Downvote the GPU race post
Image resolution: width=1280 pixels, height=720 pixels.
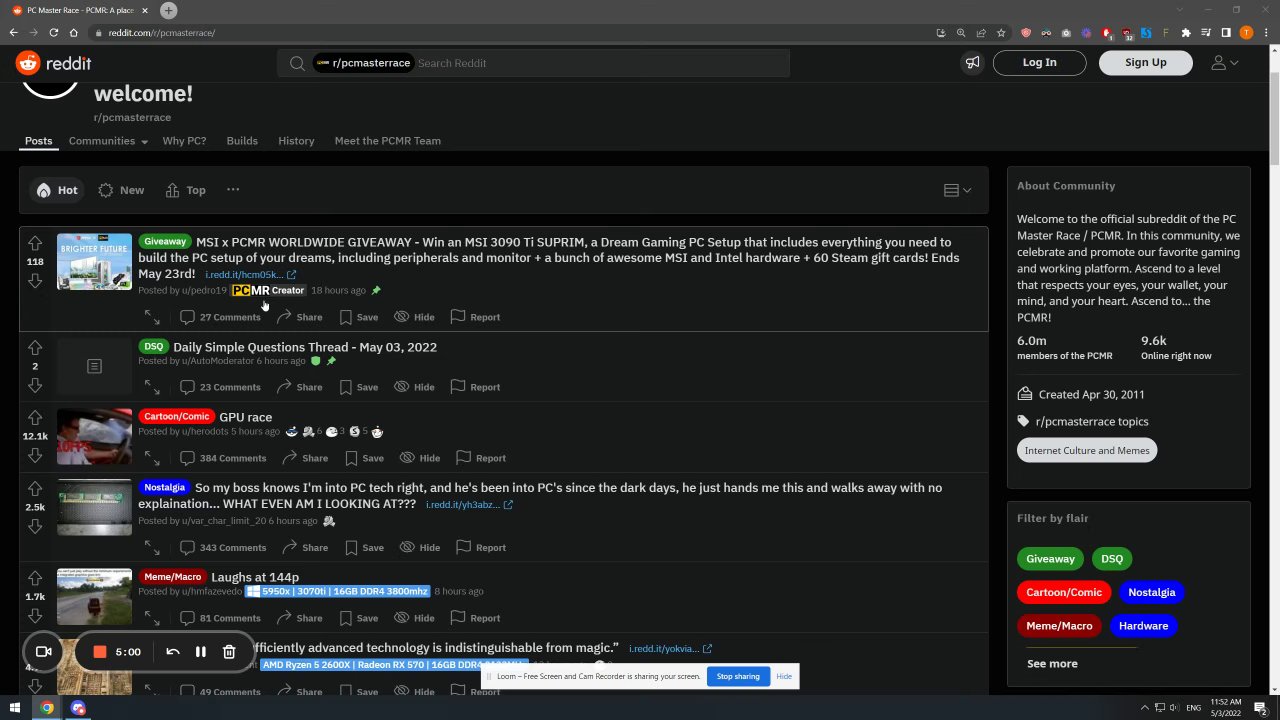coord(35,455)
